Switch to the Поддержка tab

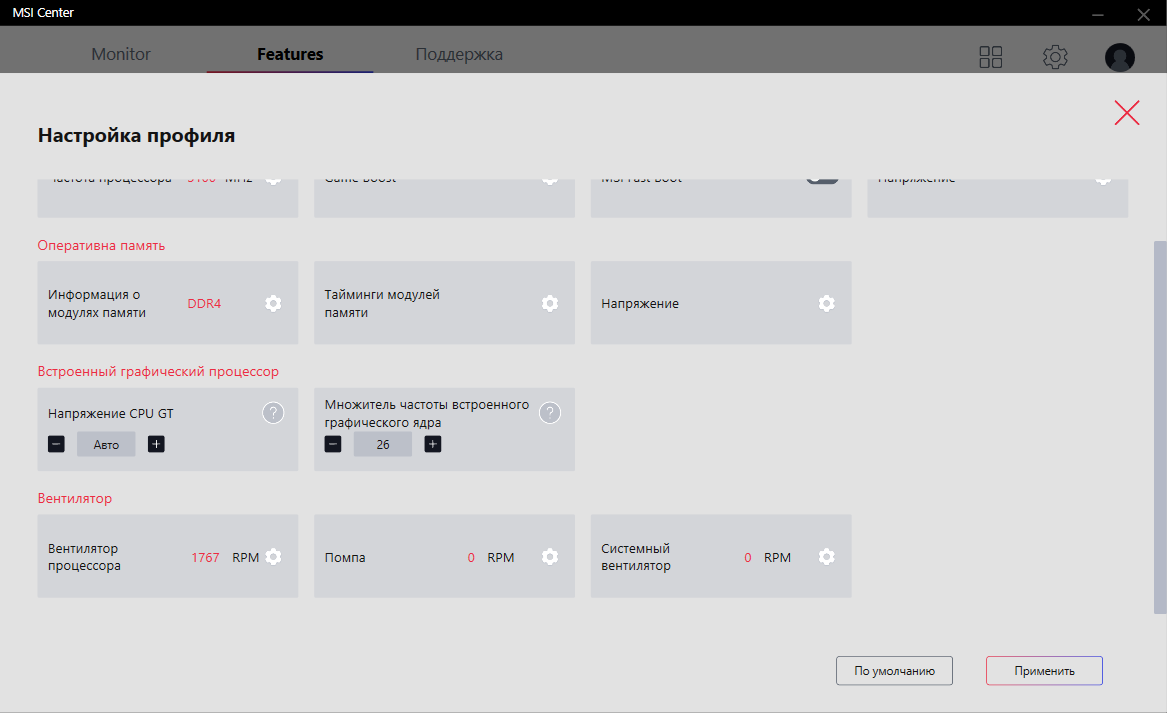(x=459, y=54)
